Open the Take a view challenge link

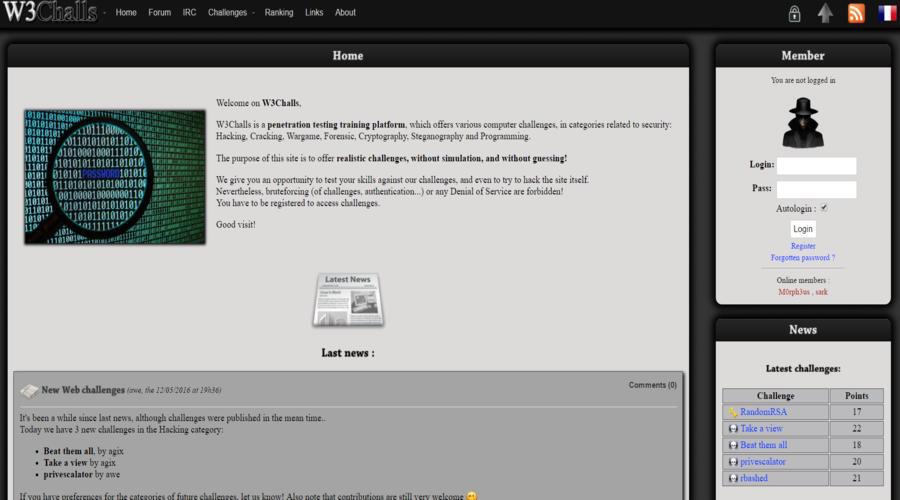[761, 429]
